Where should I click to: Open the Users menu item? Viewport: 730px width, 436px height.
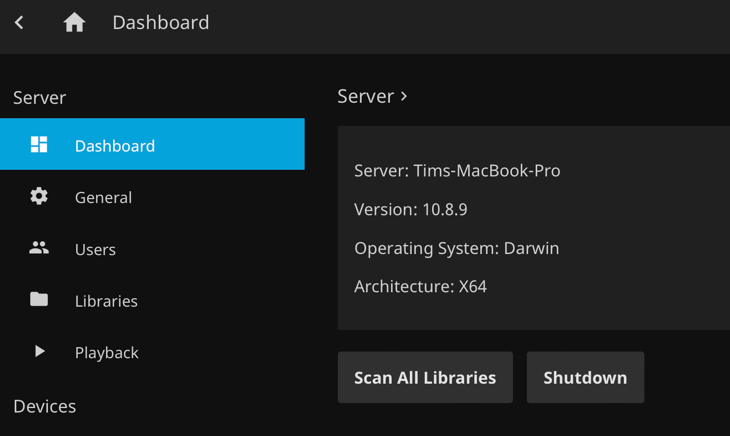(x=95, y=250)
